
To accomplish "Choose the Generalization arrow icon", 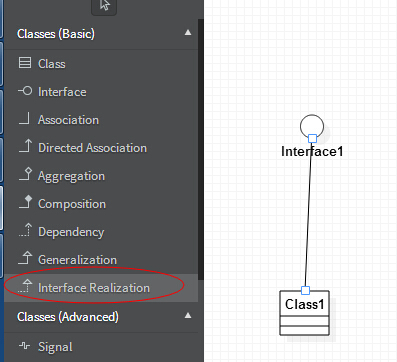I will (x=25, y=258).
